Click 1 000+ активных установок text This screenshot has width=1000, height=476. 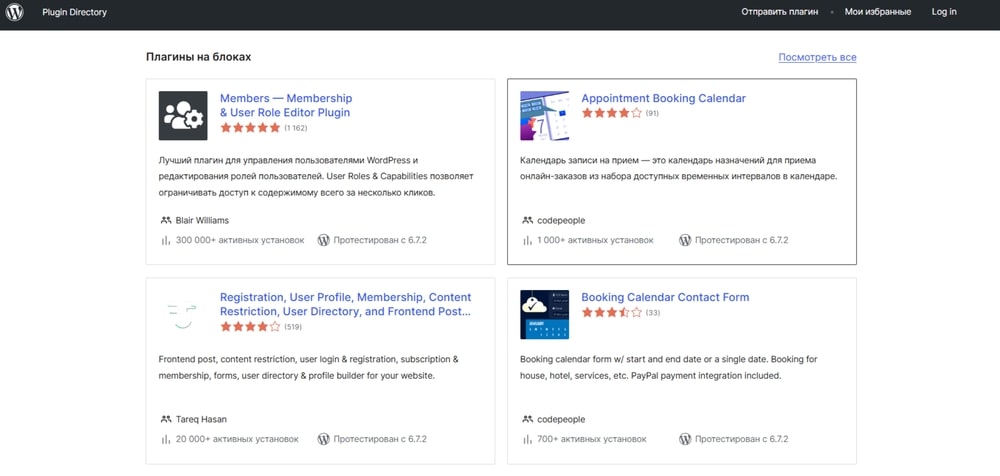click(x=596, y=241)
